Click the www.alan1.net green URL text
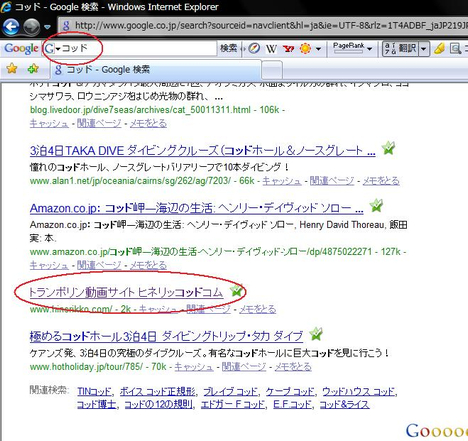 pyautogui.click(x=130, y=181)
